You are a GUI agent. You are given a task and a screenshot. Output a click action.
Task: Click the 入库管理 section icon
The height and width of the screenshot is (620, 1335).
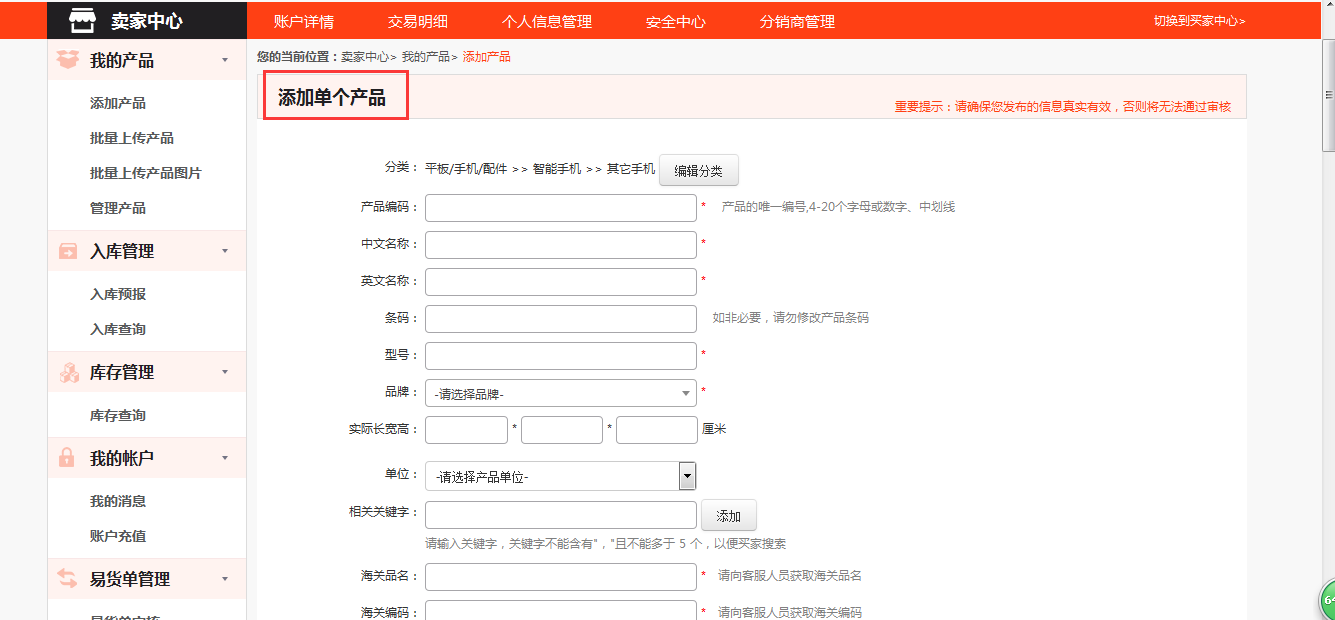(68, 251)
